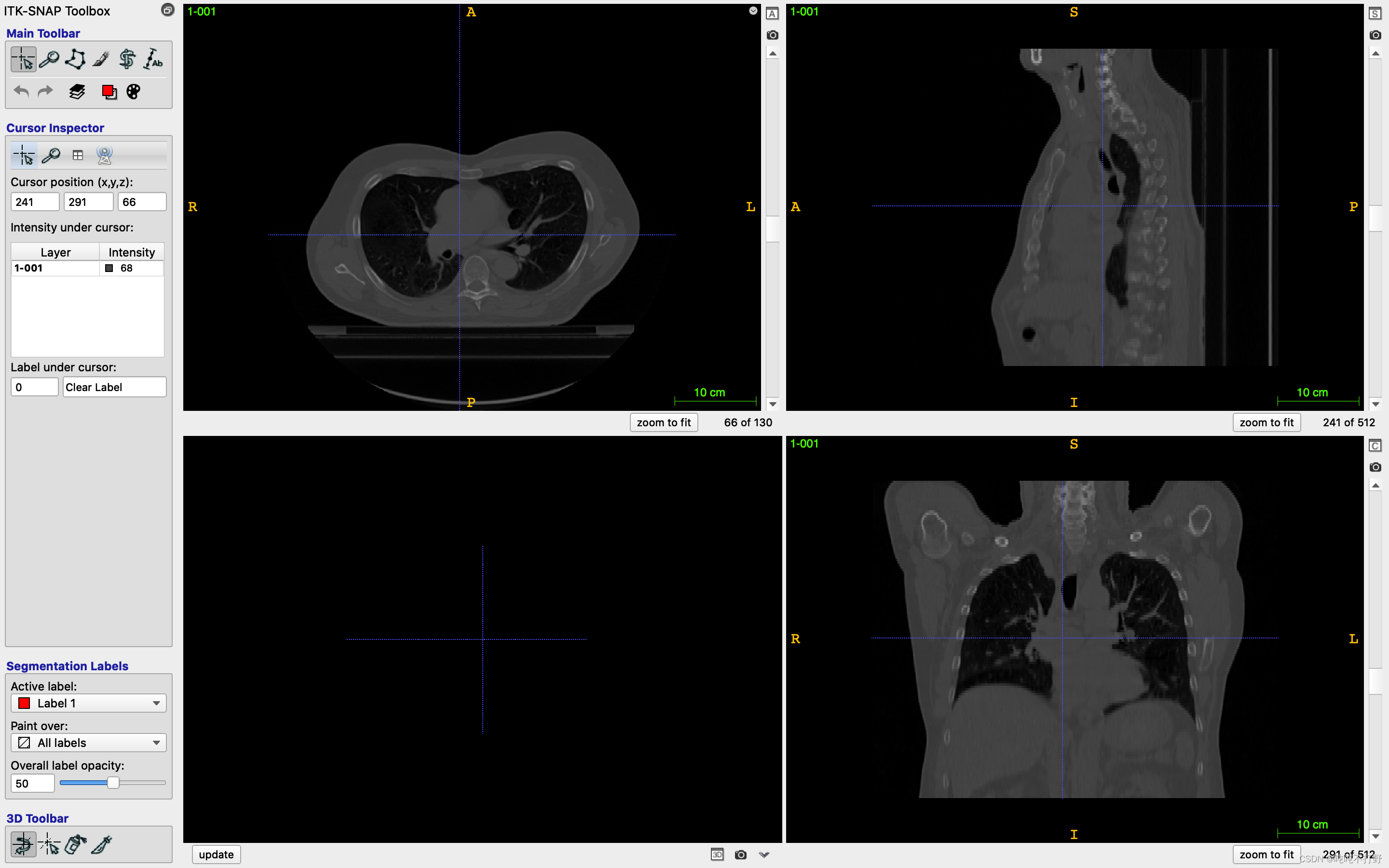
Task: Select the Polygon tool
Action: (75, 59)
